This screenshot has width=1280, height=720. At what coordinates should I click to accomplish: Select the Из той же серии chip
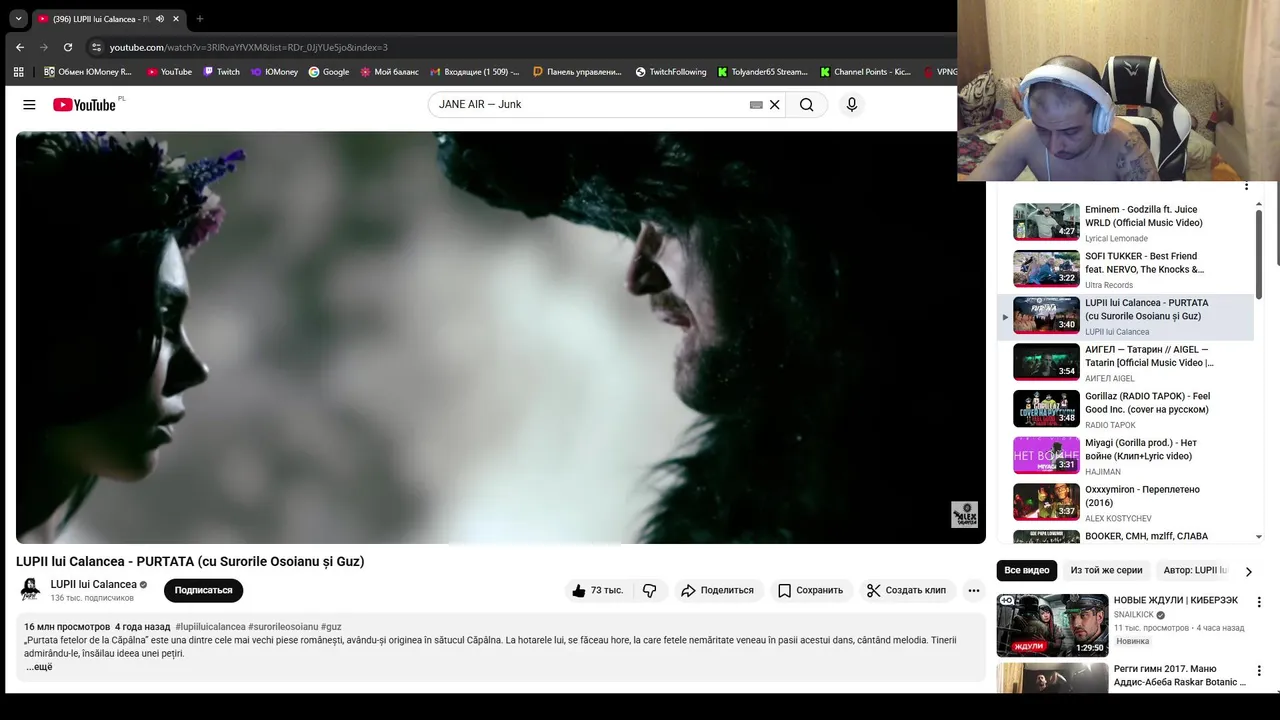point(1106,570)
